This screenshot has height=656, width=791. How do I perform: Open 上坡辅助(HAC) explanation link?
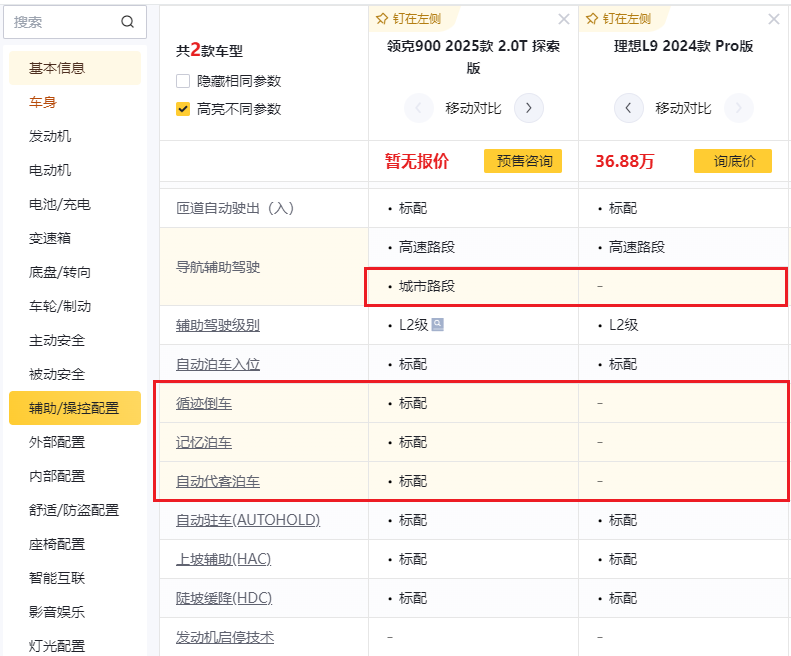pyautogui.click(x=223, y=559)
